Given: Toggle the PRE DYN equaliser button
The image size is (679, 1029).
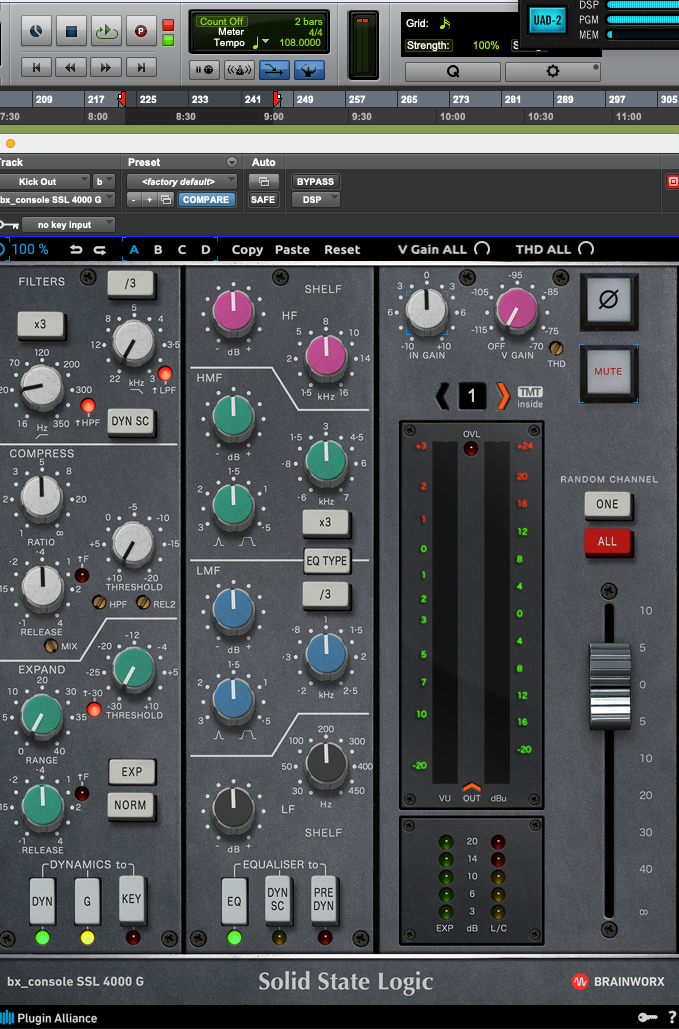Looking at the screenshot, I should click(x=323, y=899).
